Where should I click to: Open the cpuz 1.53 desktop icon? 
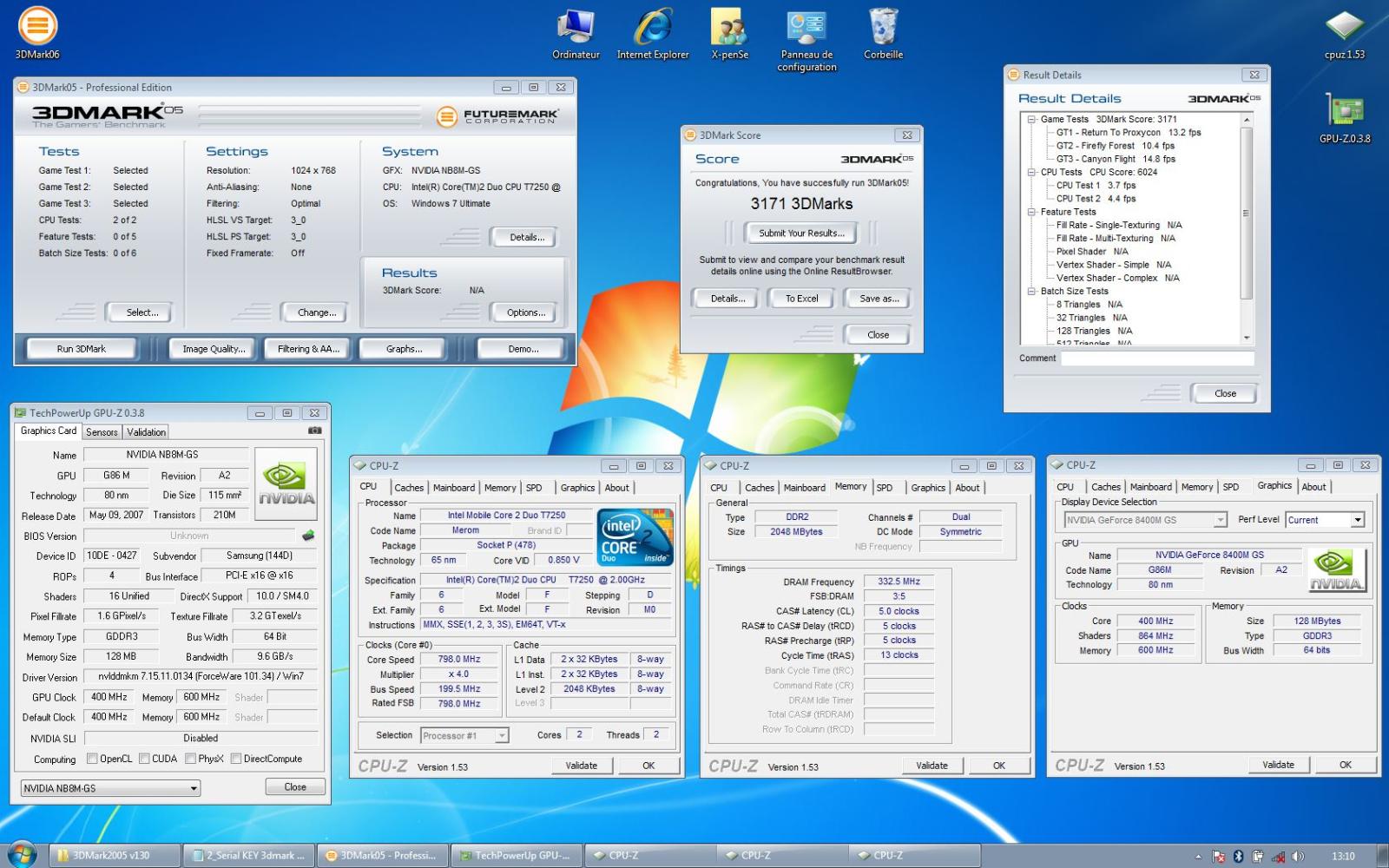point(1344,35)
